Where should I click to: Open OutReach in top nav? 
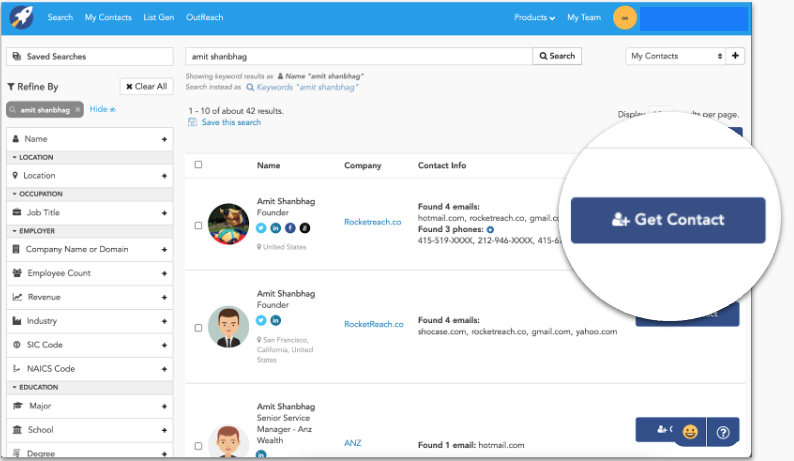[x=205, y=17]
